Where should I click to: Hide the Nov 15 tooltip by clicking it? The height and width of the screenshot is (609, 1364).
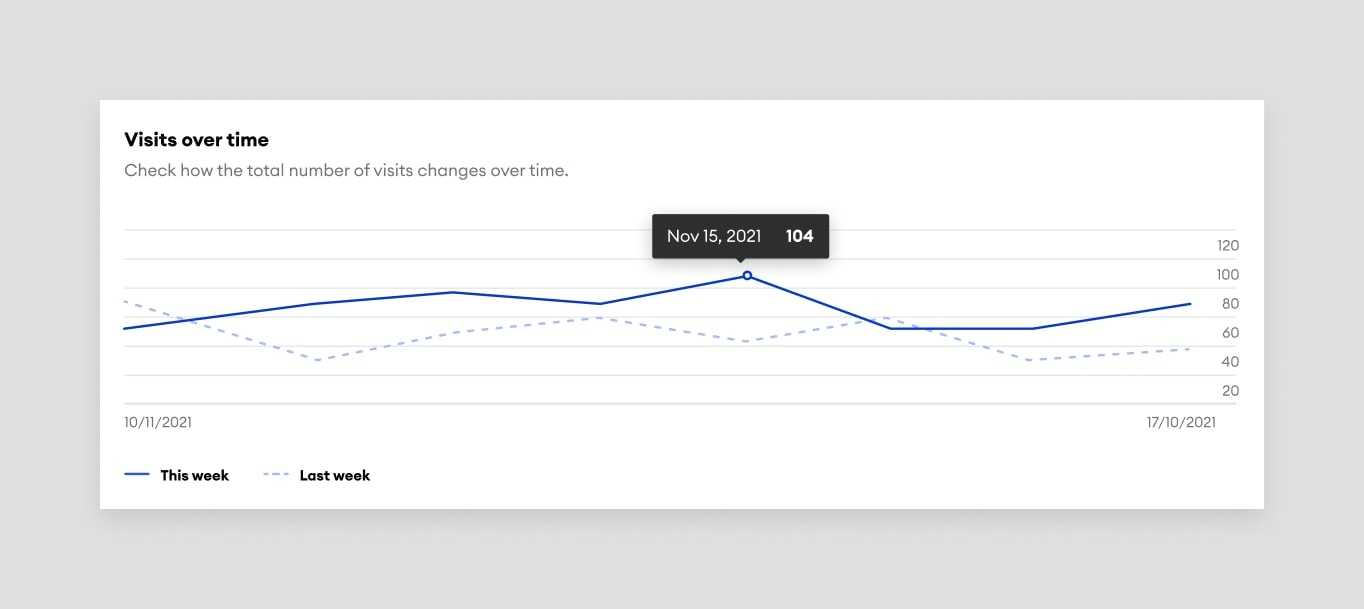pos(739,236)
